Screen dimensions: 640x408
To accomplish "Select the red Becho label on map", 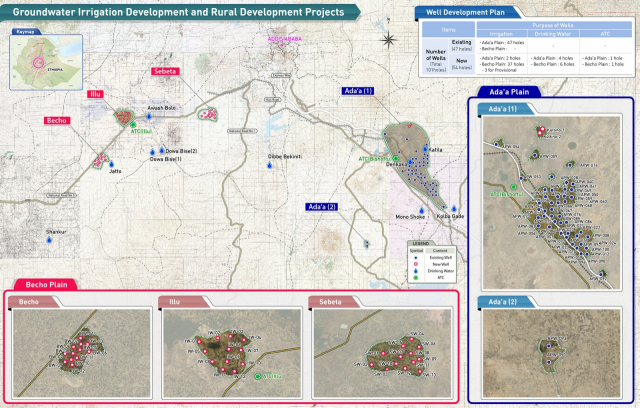I will point(57,120).
